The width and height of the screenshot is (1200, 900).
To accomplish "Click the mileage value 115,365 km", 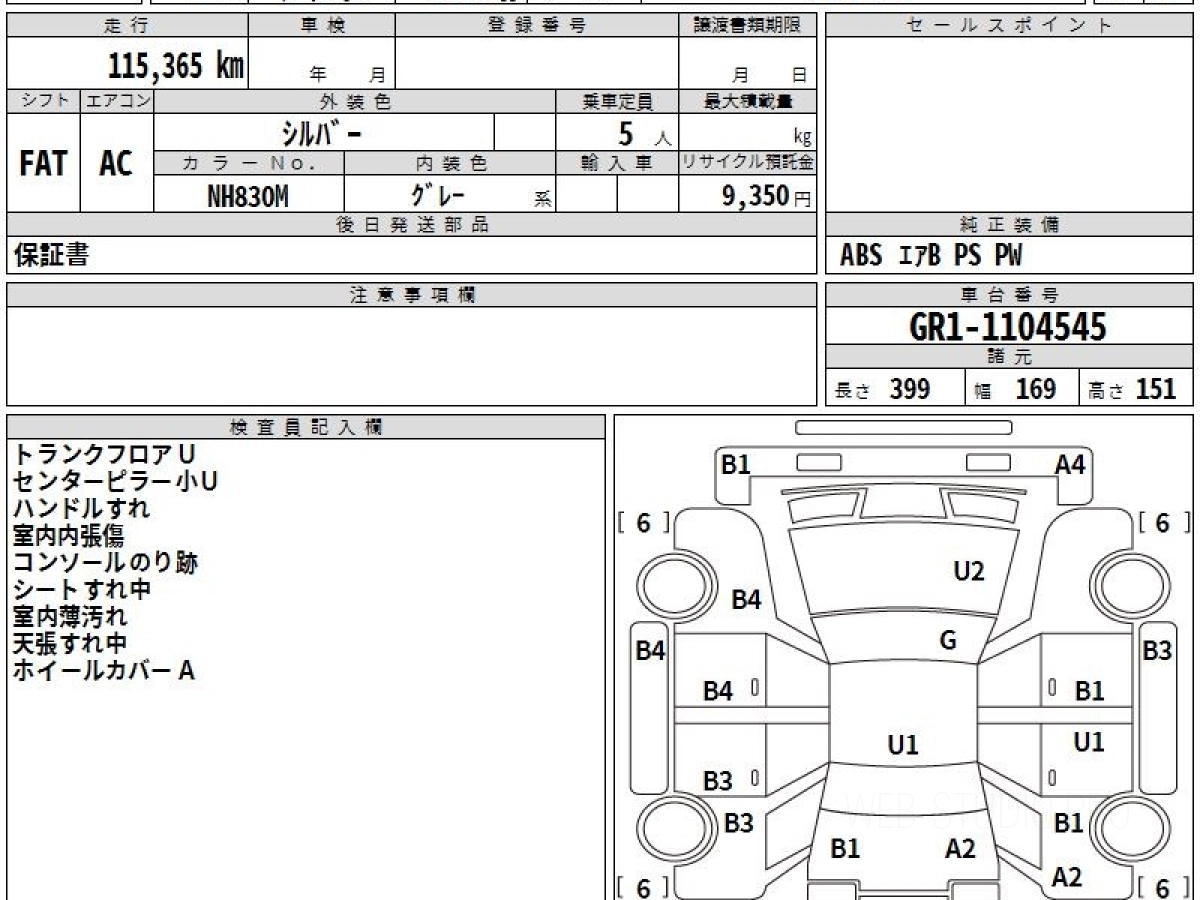I will click(x=175, y=65).
